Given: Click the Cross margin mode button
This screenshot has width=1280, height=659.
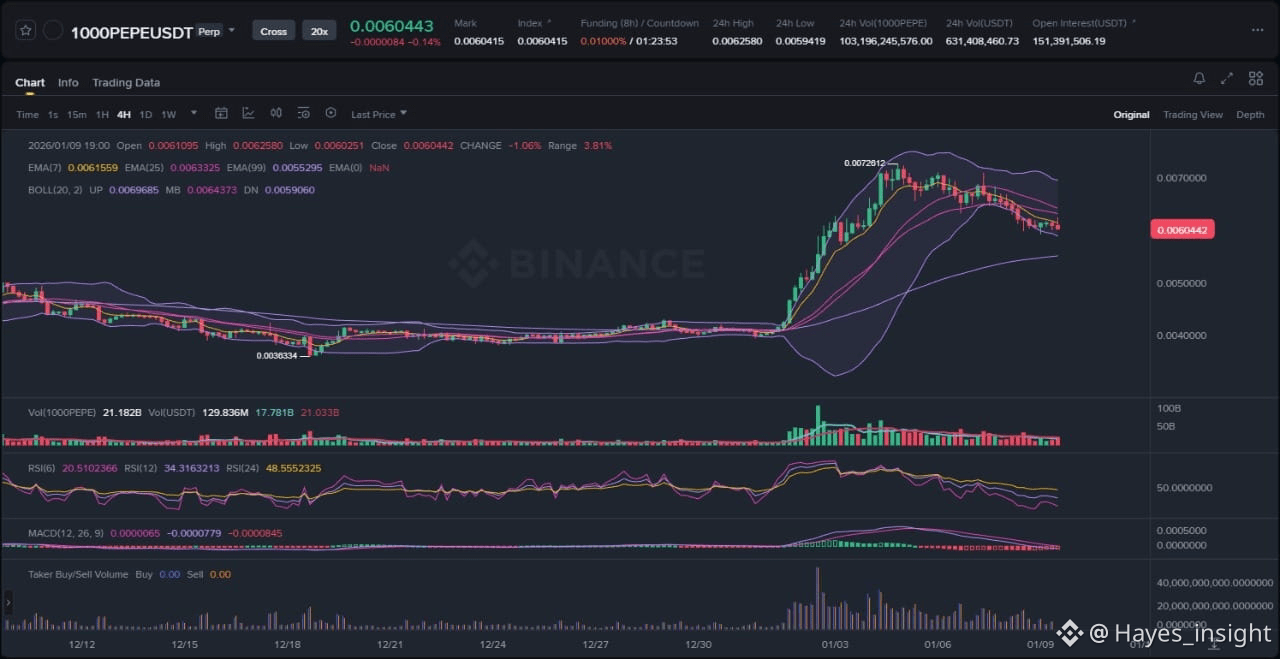Looking at the screenshot, I should tap(273, 31).
